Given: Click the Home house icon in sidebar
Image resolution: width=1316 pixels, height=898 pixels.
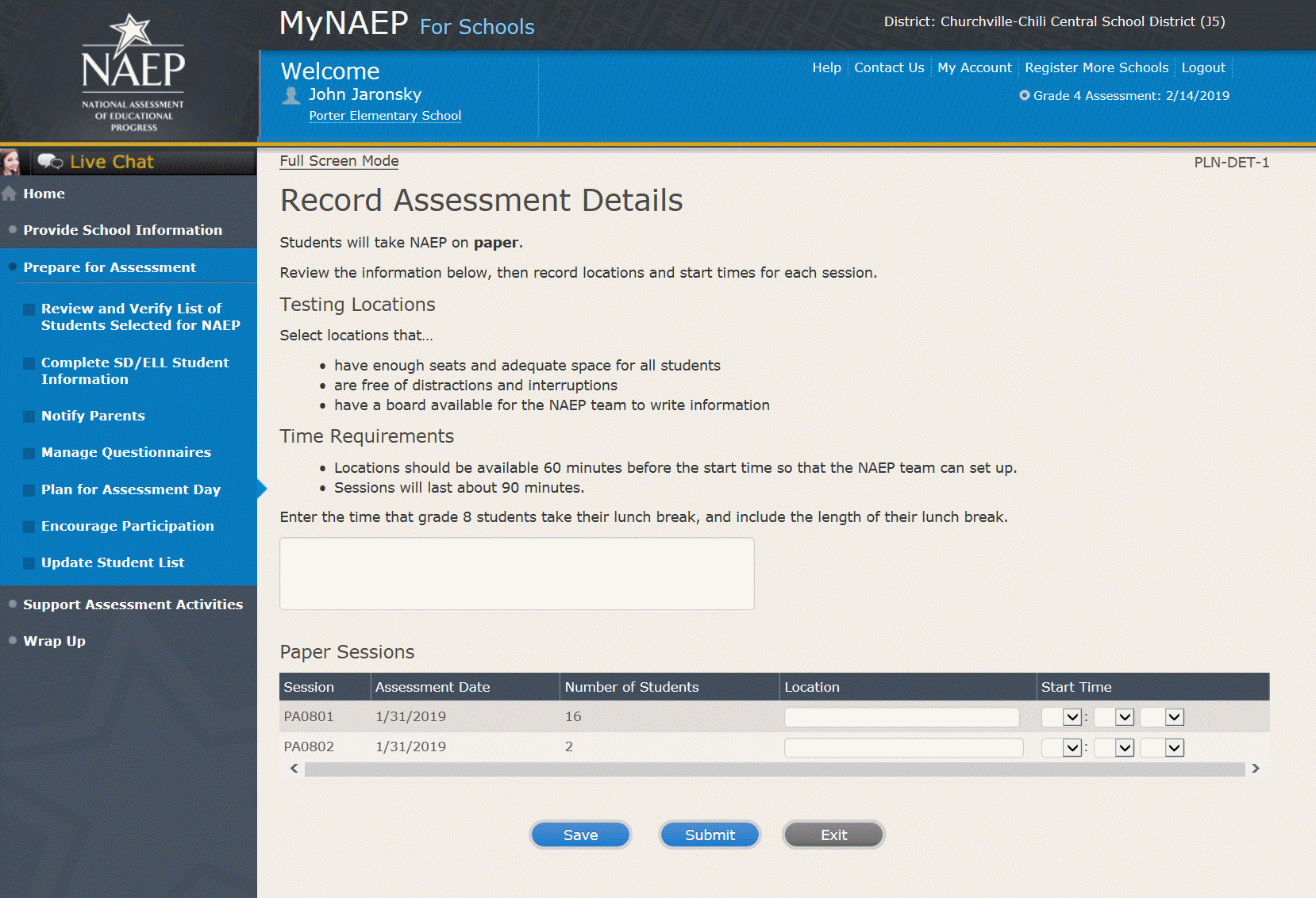Looking at the screenshot, I should click(10, 194).
